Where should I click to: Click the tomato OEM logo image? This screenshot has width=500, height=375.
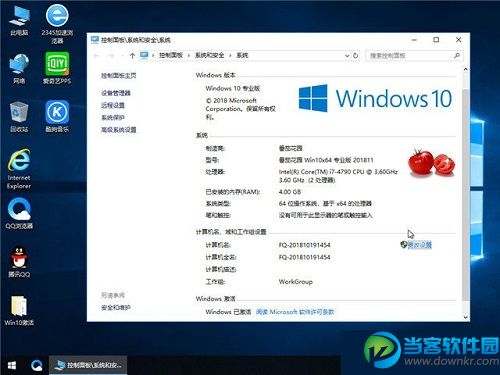(432, 162)
